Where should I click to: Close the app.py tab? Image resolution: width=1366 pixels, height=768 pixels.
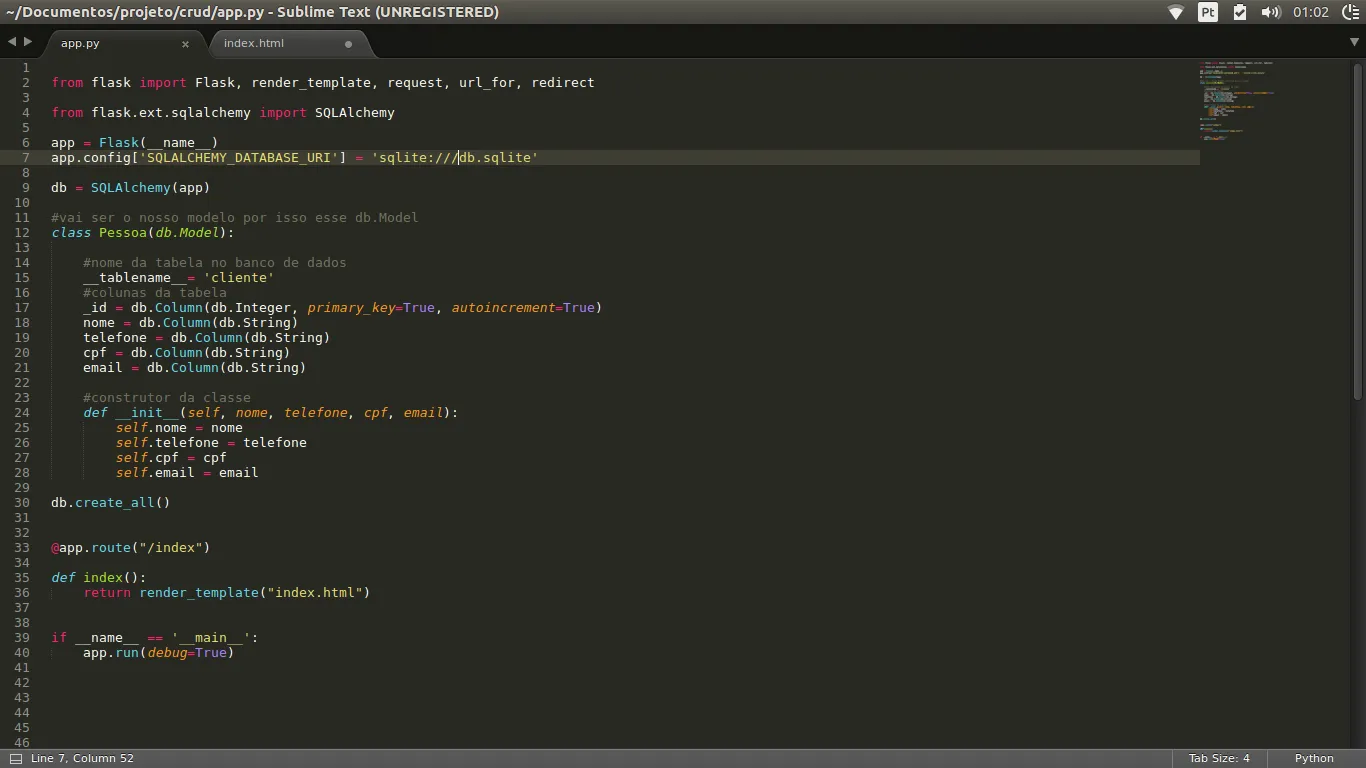(185, 44)
